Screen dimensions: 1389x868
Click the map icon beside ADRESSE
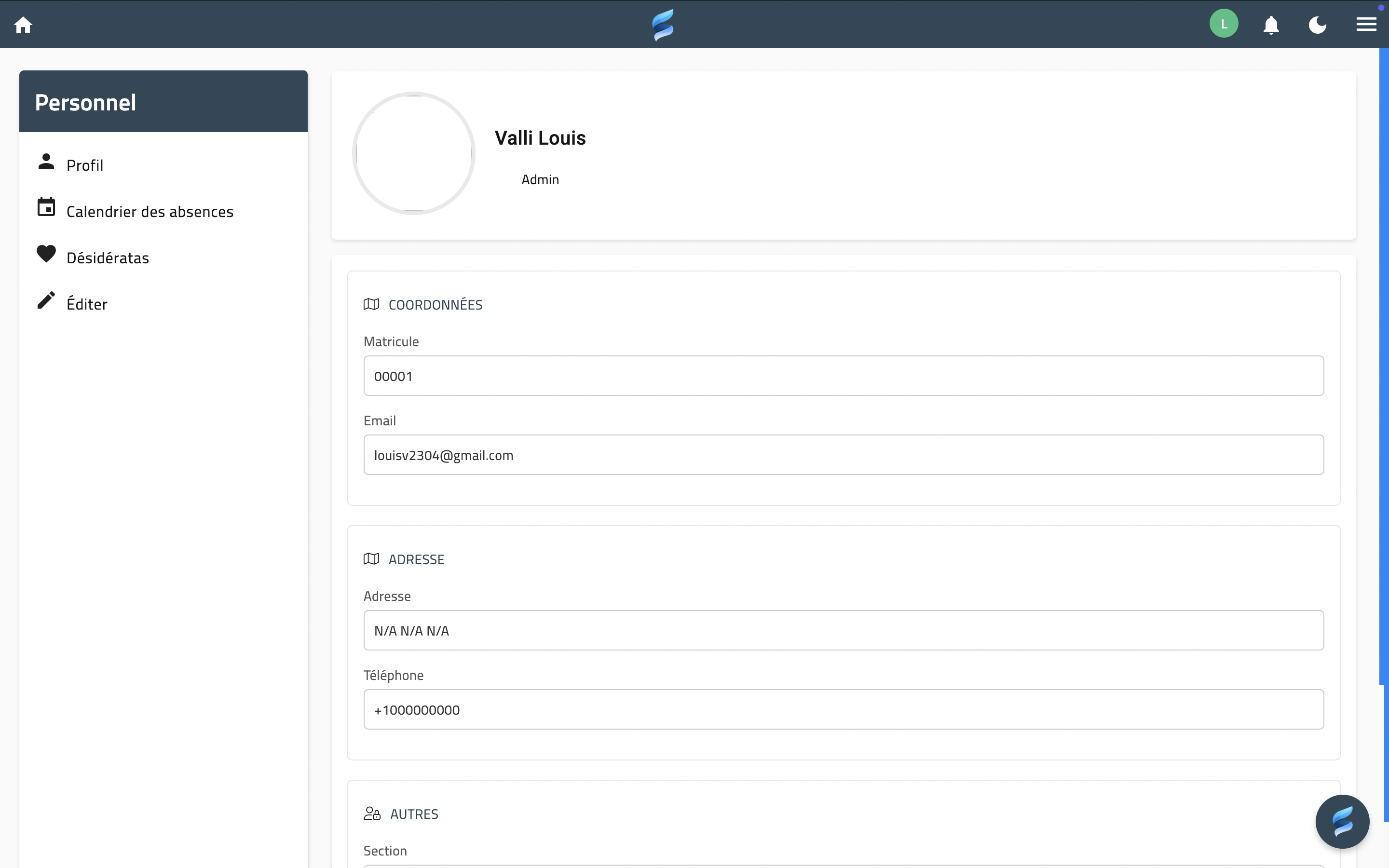(371, 558)
